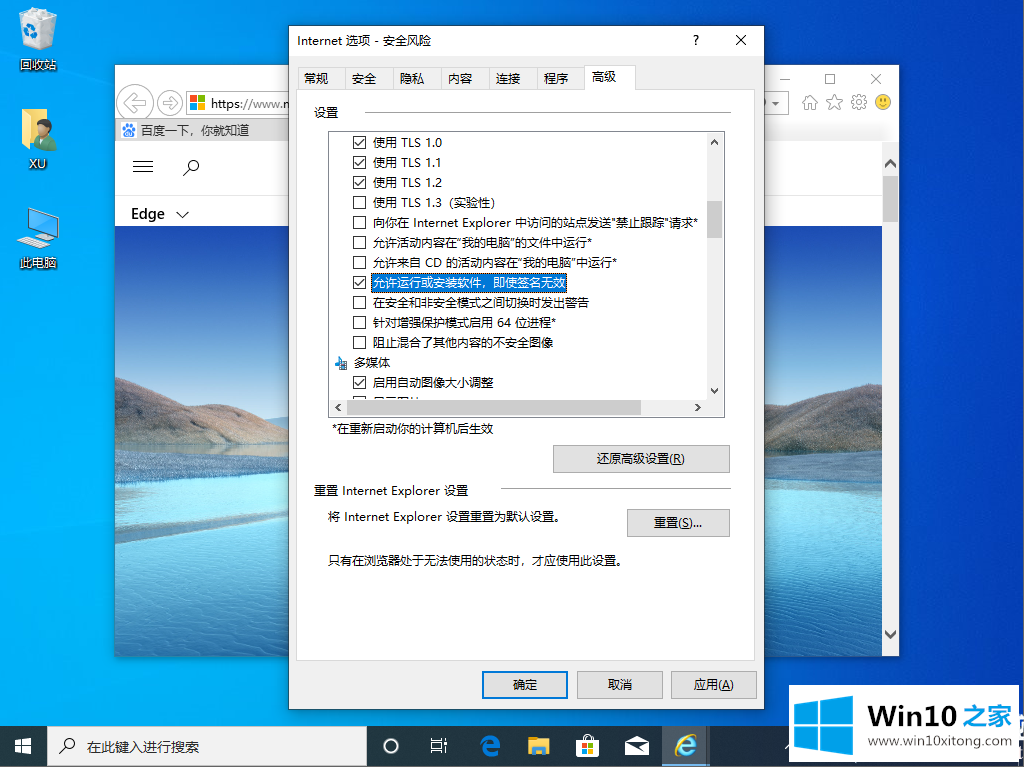The height and width of the screenshot is (767, 1024).
Task: Select the 此电脑 desktop icon
Action: (38, 238)
